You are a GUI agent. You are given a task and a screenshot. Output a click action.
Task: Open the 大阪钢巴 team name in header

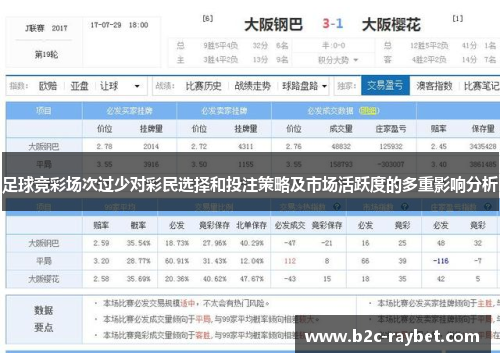273,25
